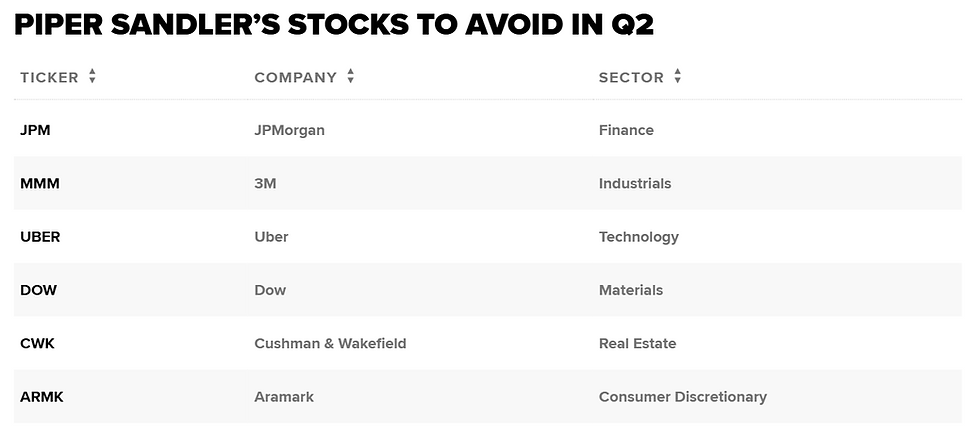Click the Real Estate sector entry

(x=637, y=343)
